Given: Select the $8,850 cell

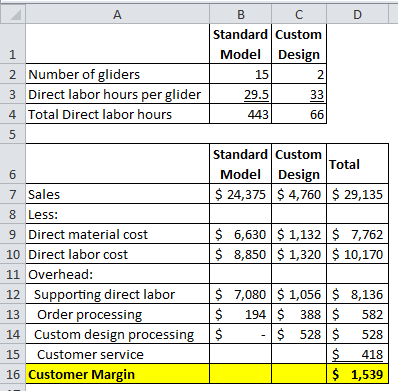Looking at the screenshot, I should click(240, 254).
